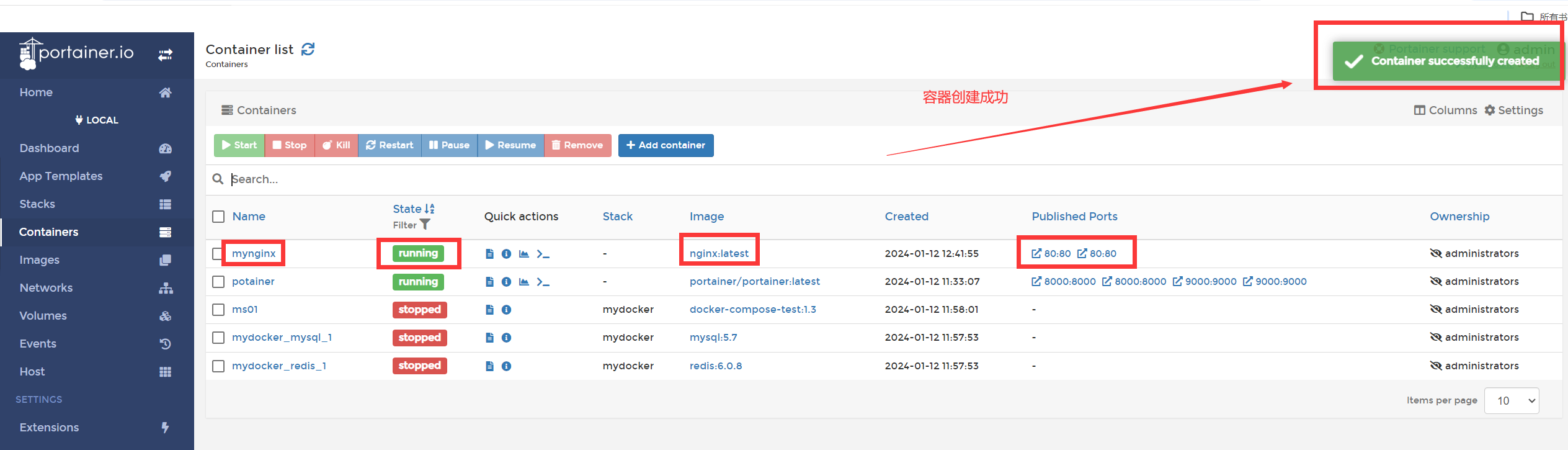Screen dimensions: 1568x450
Task: Sort by the Created column header
Action: point(907,217)
